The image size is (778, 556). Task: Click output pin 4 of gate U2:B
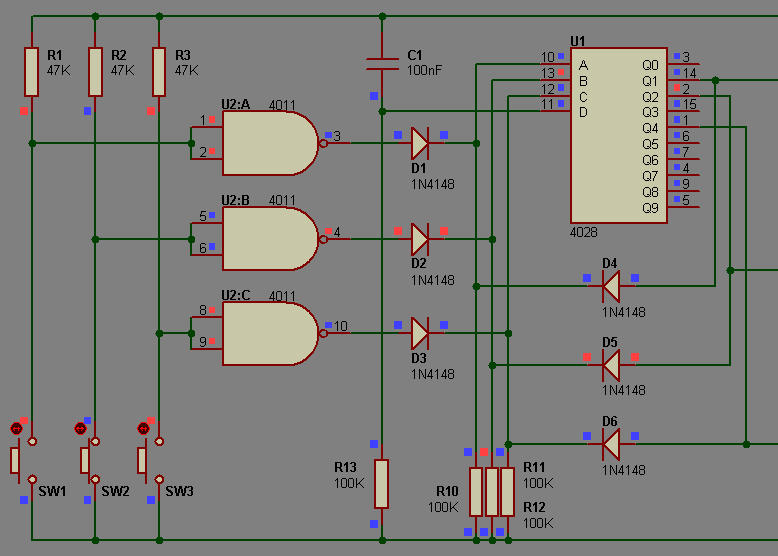[x=337, y=232]
